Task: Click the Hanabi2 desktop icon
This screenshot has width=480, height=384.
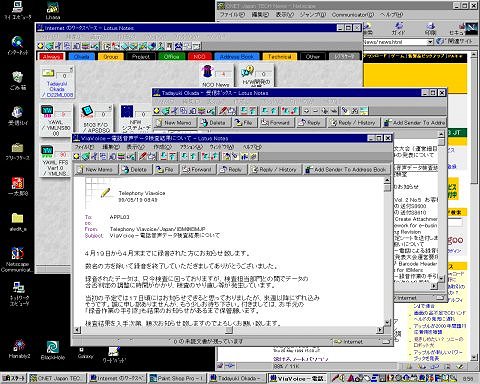Action: tap(19, 349)
